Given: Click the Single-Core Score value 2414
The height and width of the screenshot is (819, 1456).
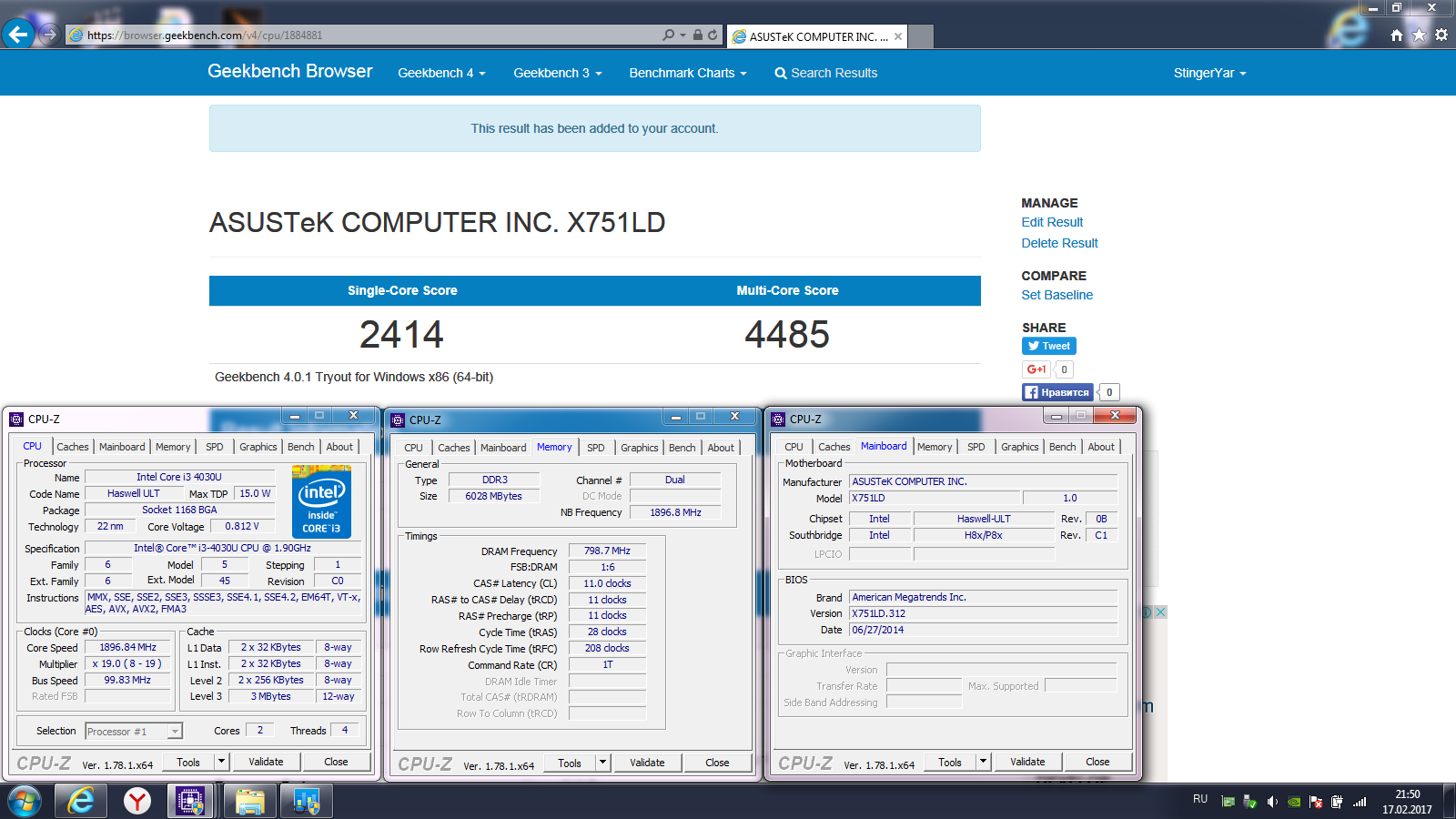Looking at the screenshot, I should 401,335.
